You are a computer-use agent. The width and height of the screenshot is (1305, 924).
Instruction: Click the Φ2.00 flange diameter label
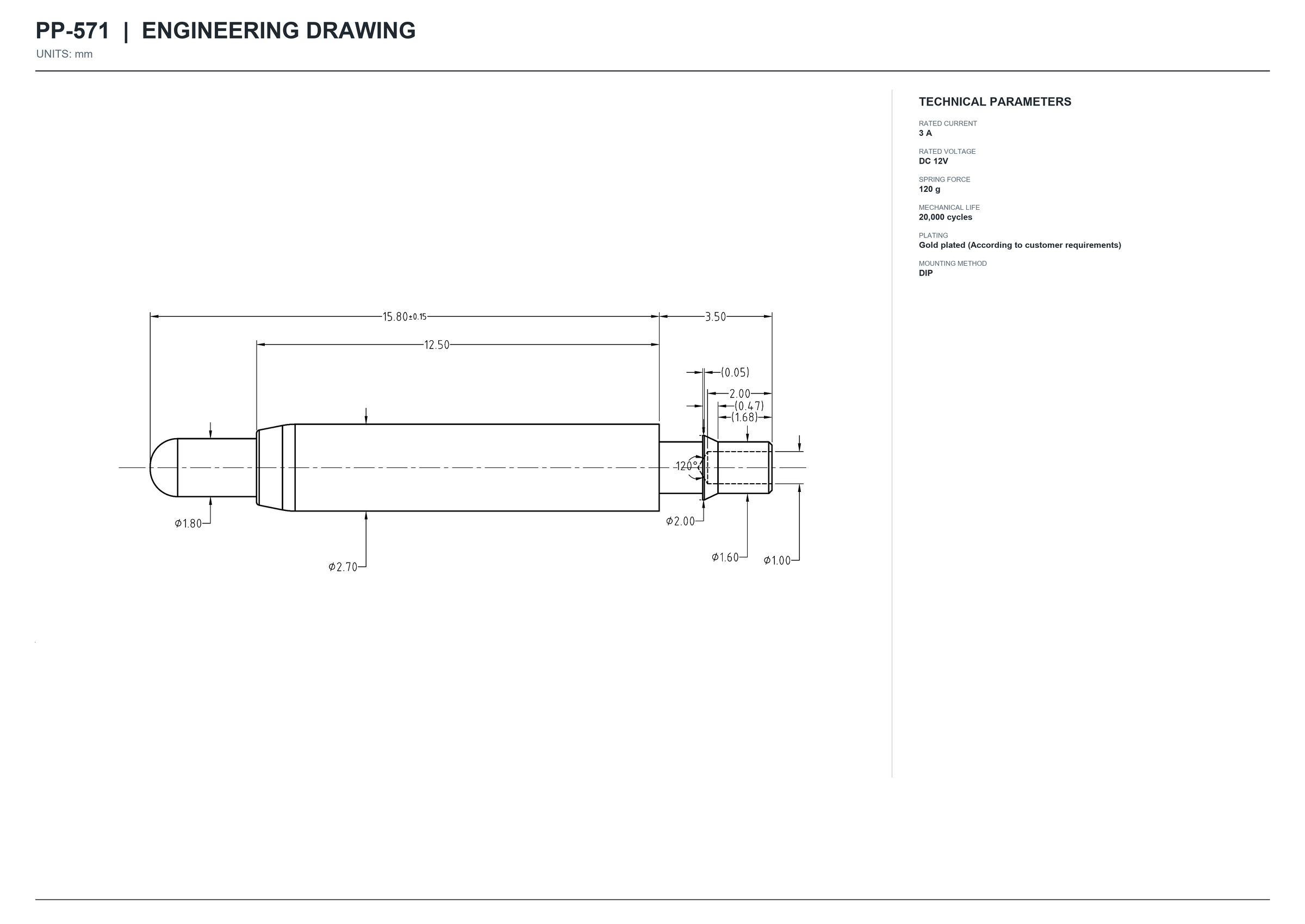coord(681,522)
